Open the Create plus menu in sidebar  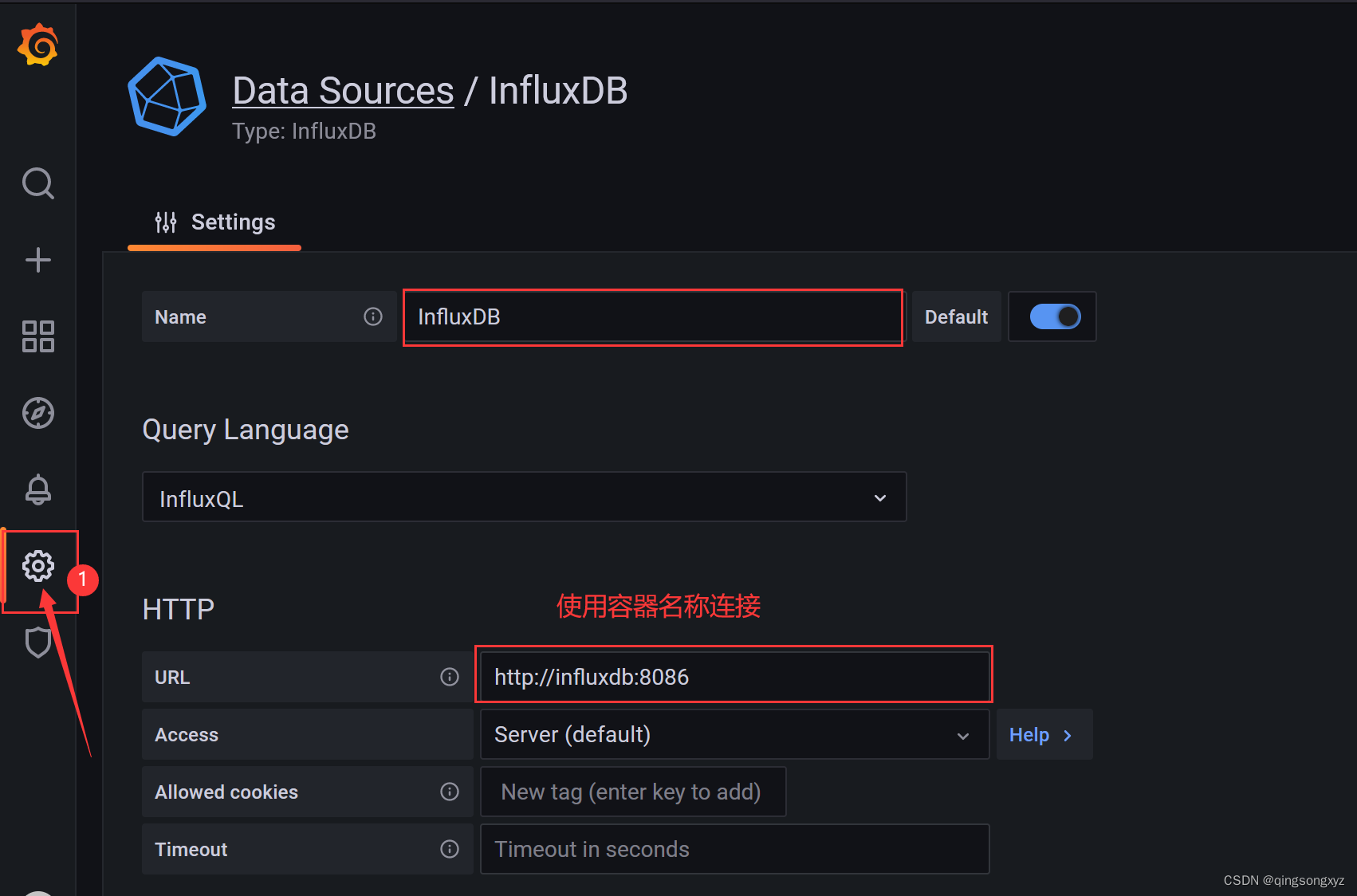(37, 260)
